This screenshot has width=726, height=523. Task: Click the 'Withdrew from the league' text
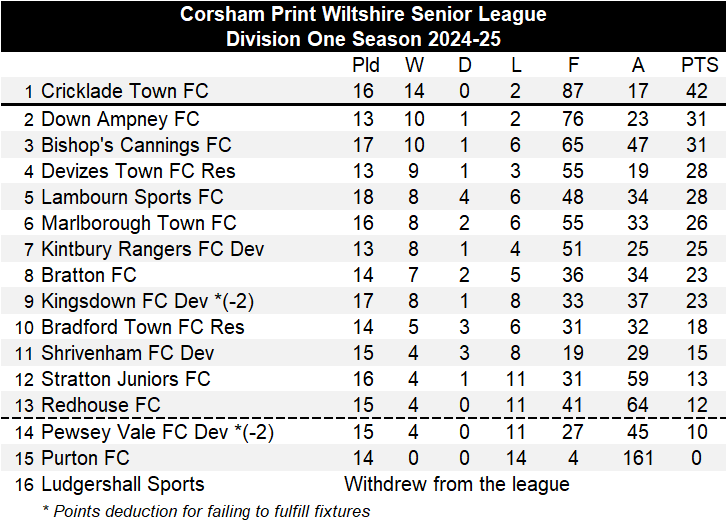457,484
